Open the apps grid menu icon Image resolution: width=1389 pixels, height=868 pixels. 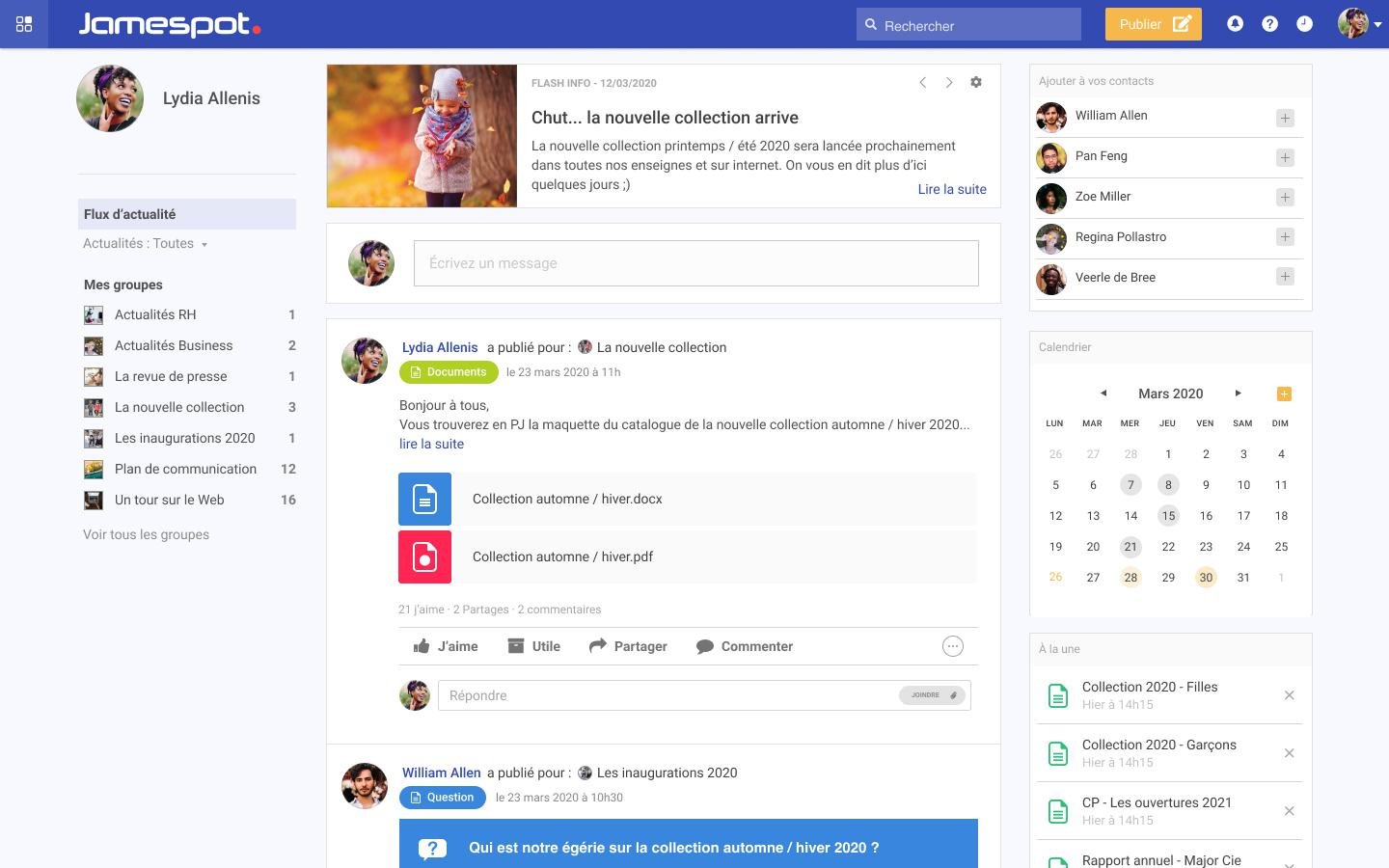(x=24, y=24)
